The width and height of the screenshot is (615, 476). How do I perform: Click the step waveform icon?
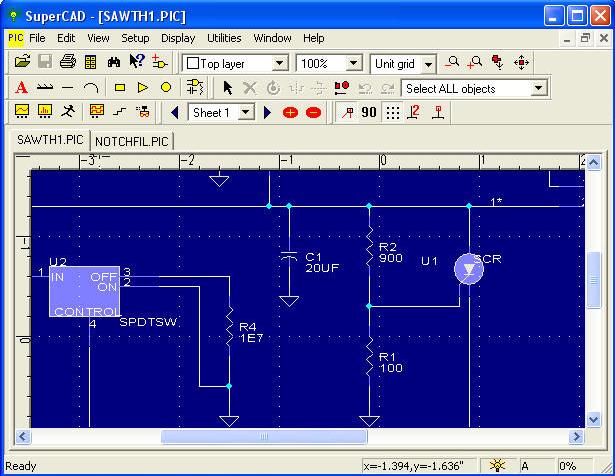coord(120,112)
